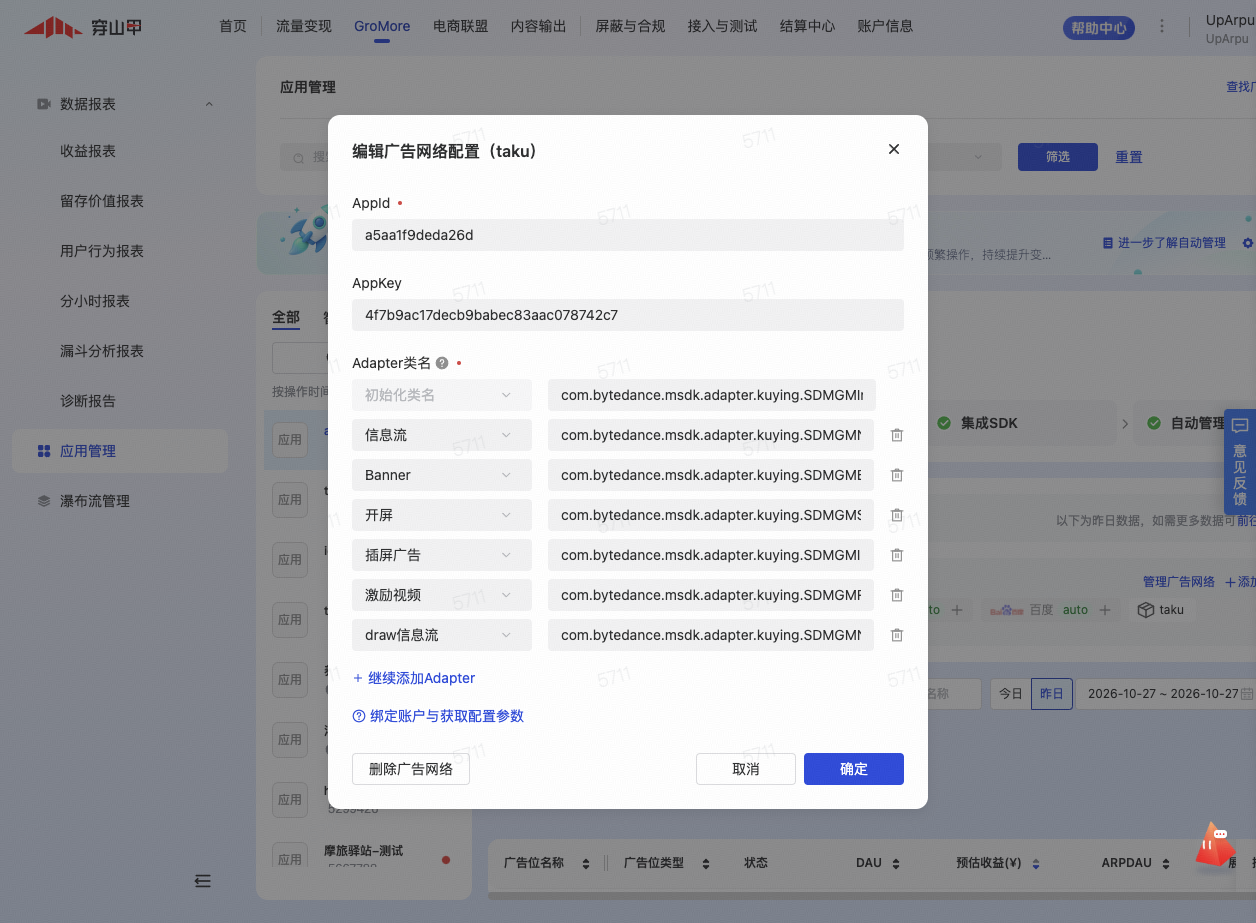Click the 重置 reset link
The height and width of the screenshot is (923, 1256).
(1129, 157)
